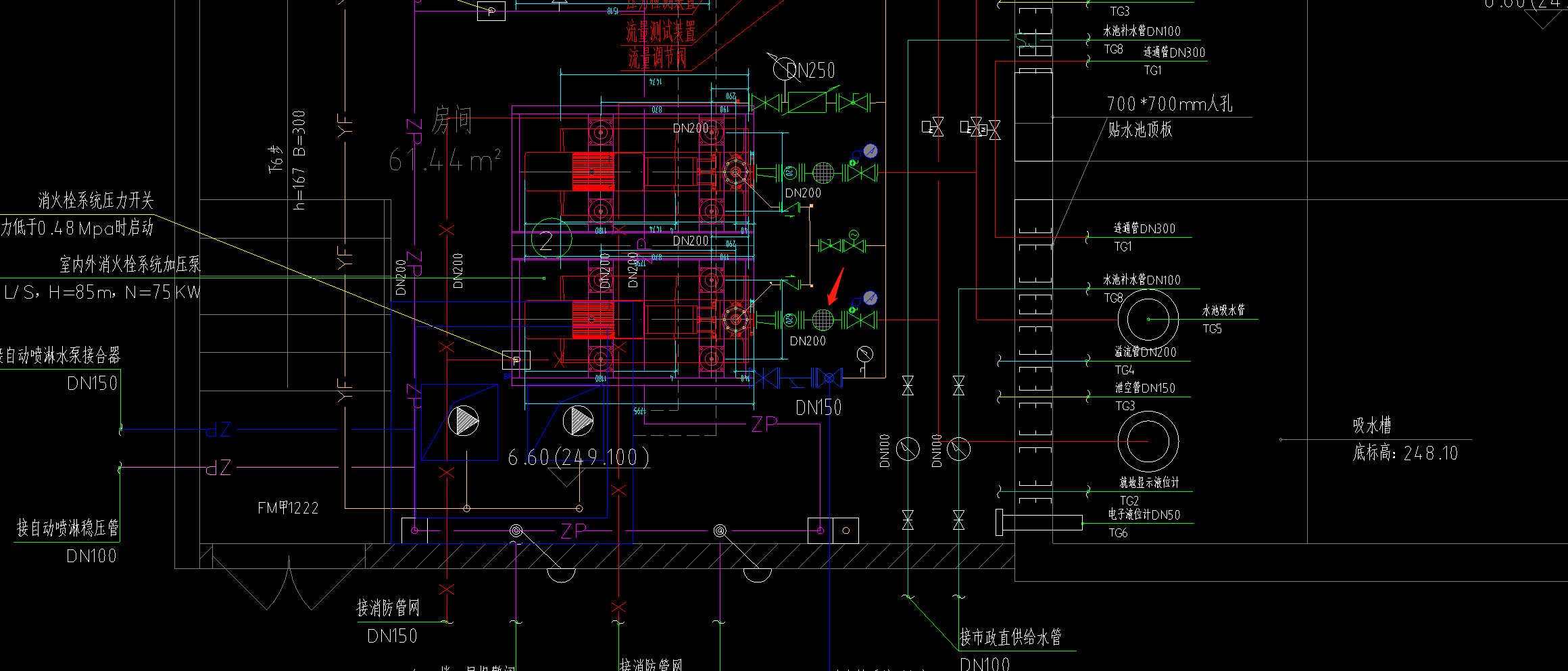Click the pressure gauge symbol beside the DN150 blue valve
The image size is (1568, 671).
point(864,355)
